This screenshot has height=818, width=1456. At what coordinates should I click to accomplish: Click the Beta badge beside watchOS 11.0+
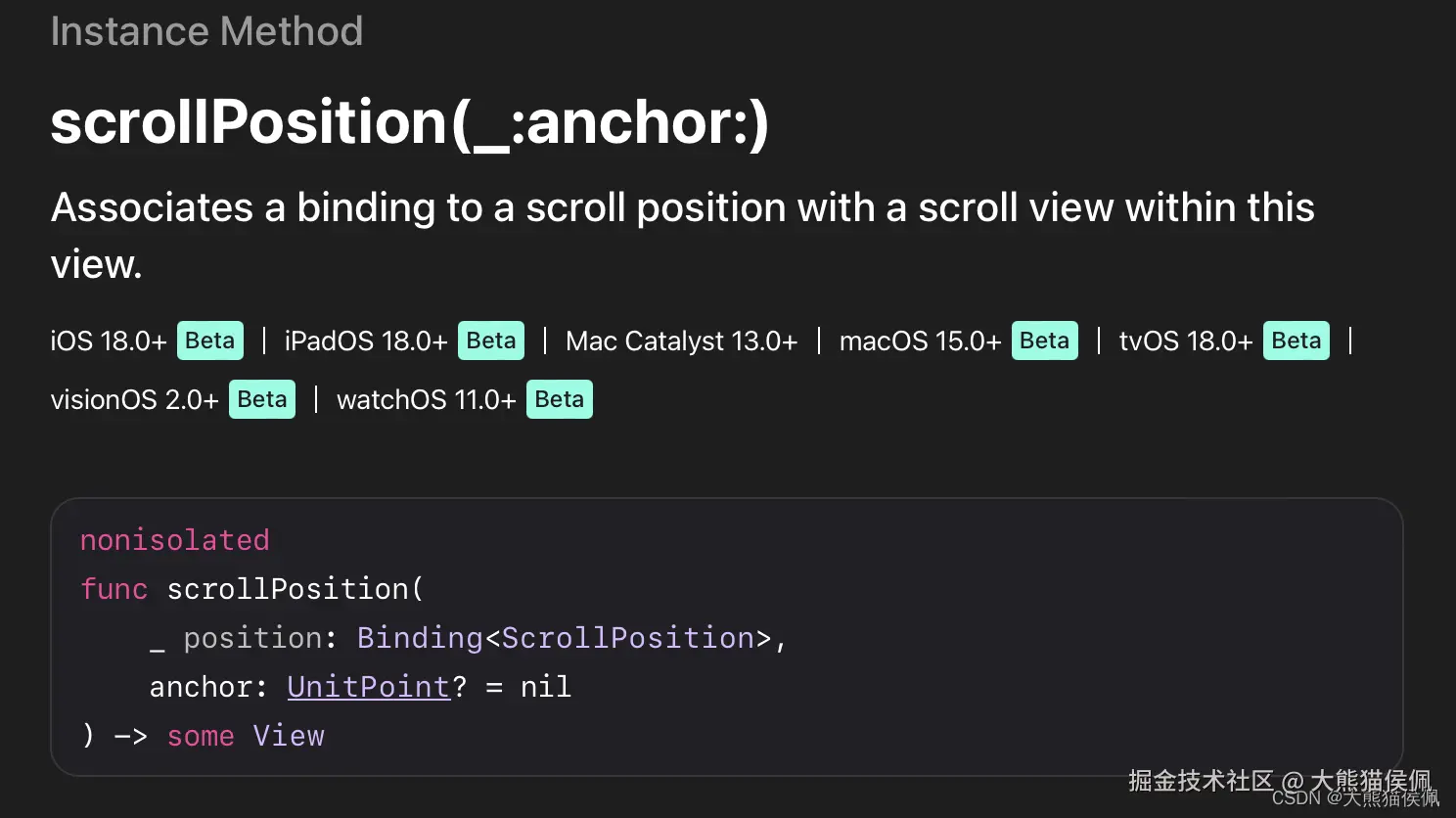pyautogui.click(x=560, y=399)
